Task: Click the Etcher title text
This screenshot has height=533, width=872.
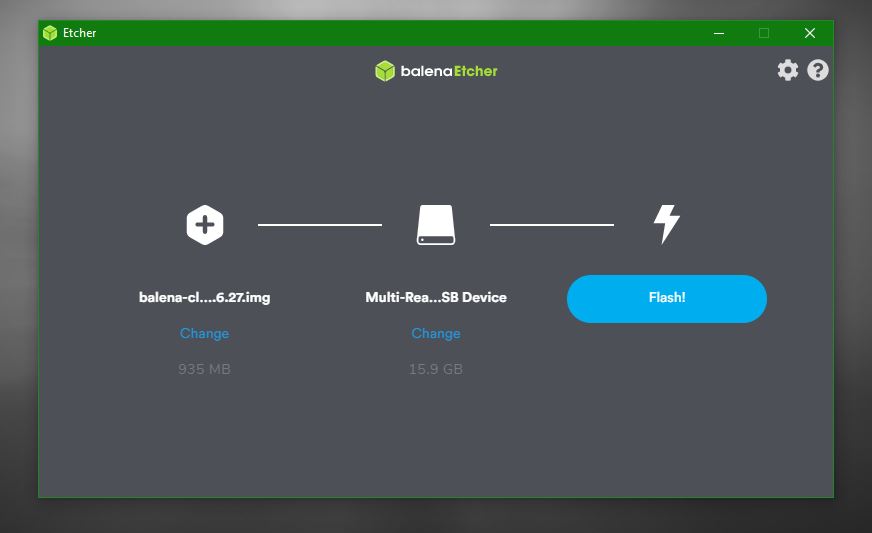Action: coord(80,33)
